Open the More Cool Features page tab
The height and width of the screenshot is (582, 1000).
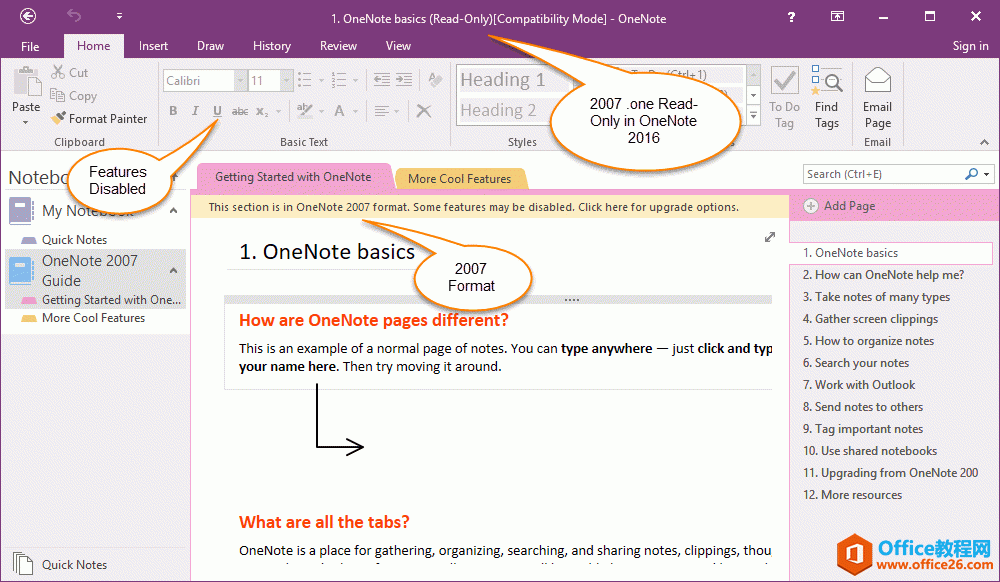[x=460, y=178]
